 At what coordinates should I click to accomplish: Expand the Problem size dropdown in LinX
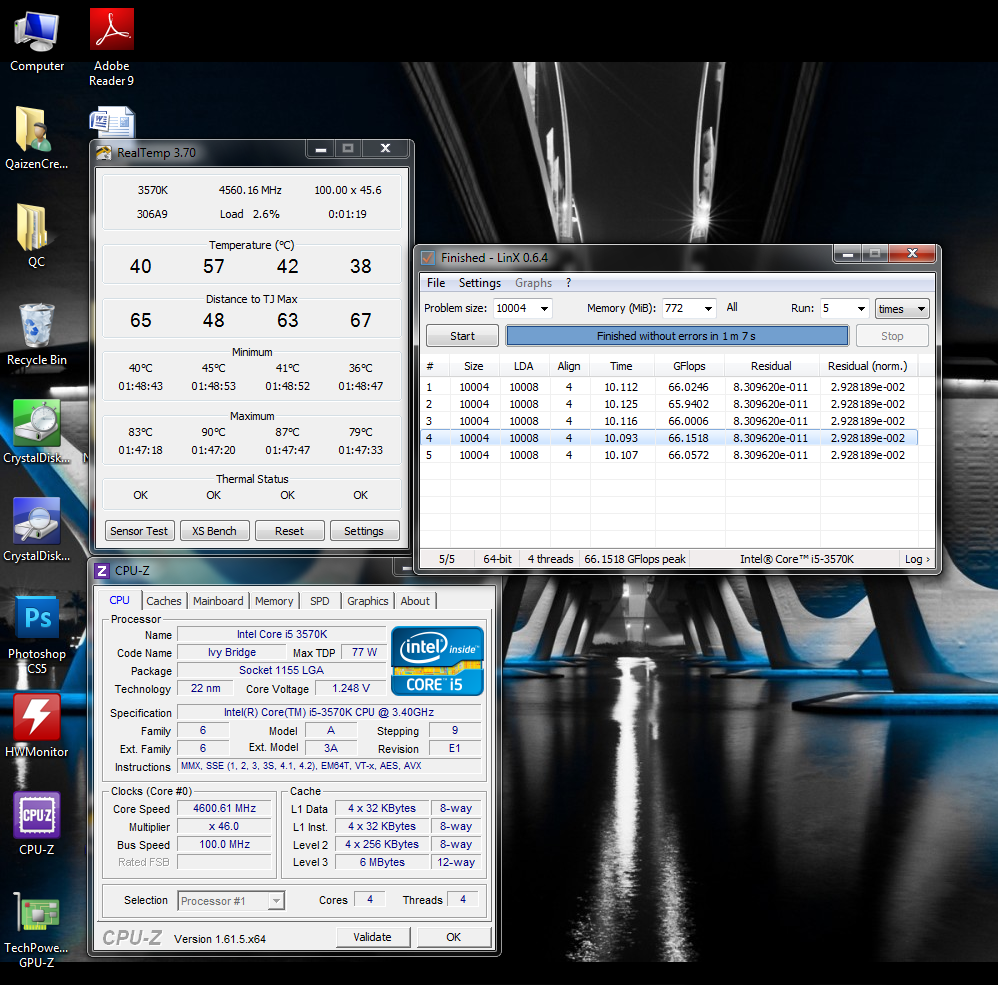pos(543,309)
